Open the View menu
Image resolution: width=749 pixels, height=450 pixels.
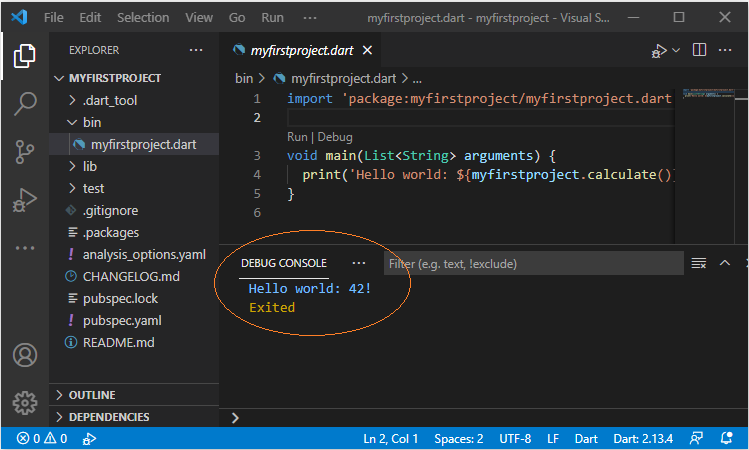point(199,18)
